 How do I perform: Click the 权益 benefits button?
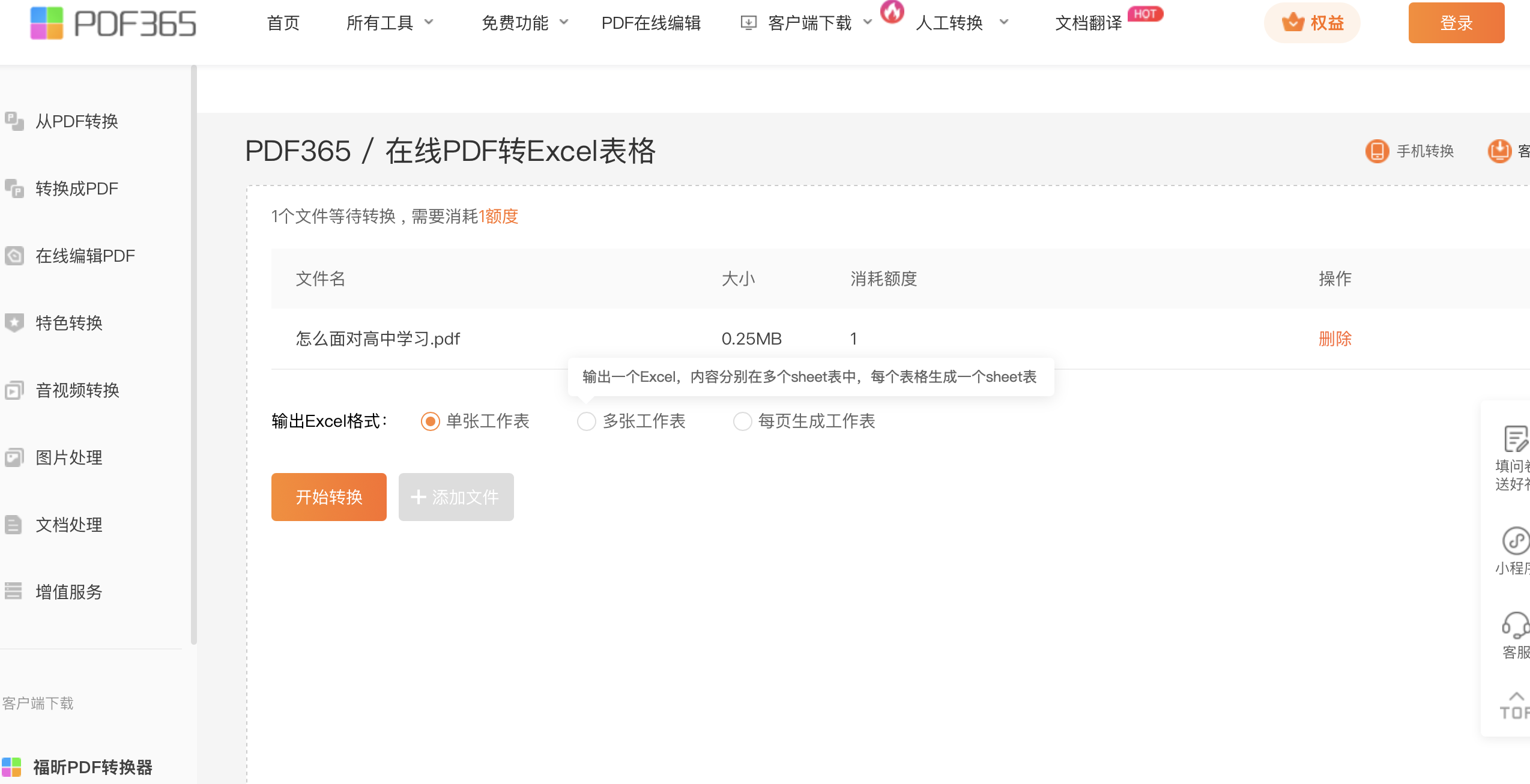(x=1312, y=23)
